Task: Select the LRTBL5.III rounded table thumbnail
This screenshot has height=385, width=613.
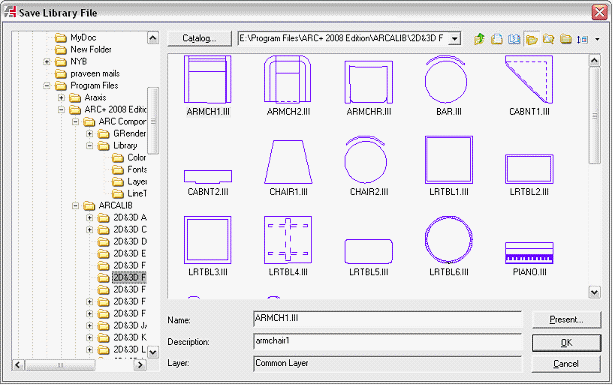Action: pos(368,251)
